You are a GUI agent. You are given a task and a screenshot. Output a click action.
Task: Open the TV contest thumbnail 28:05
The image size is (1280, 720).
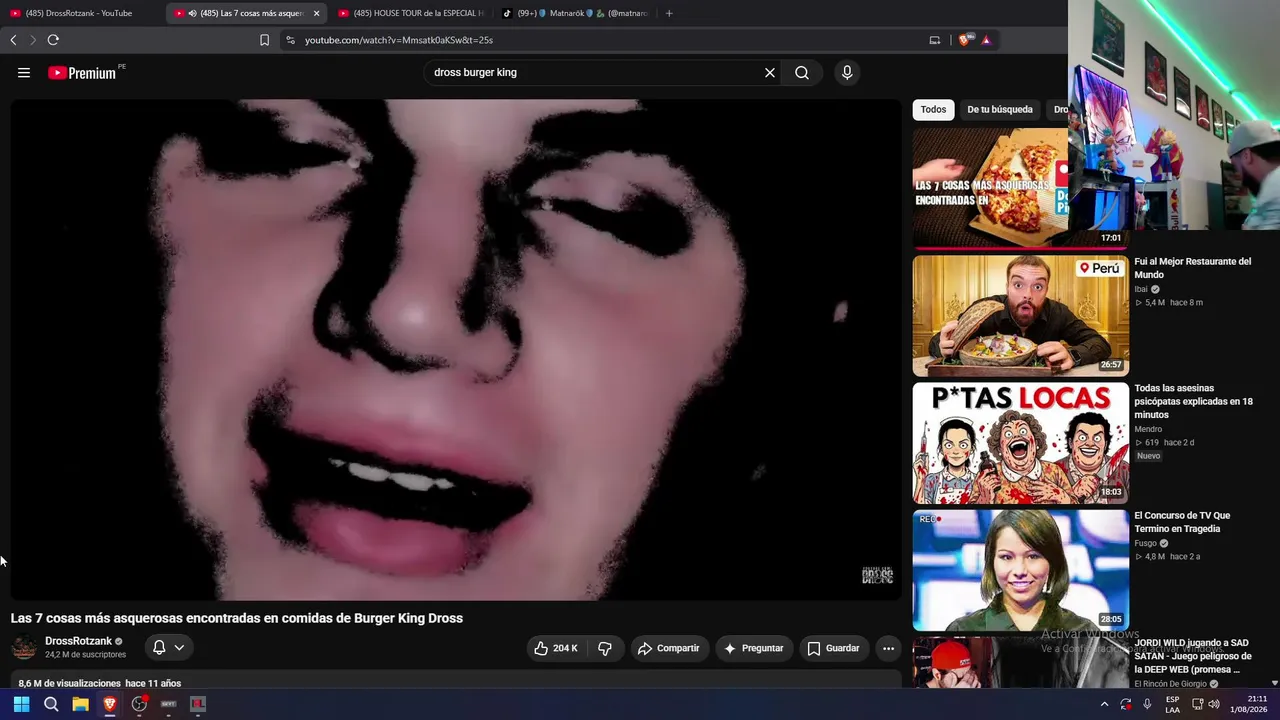(1020, 570)
